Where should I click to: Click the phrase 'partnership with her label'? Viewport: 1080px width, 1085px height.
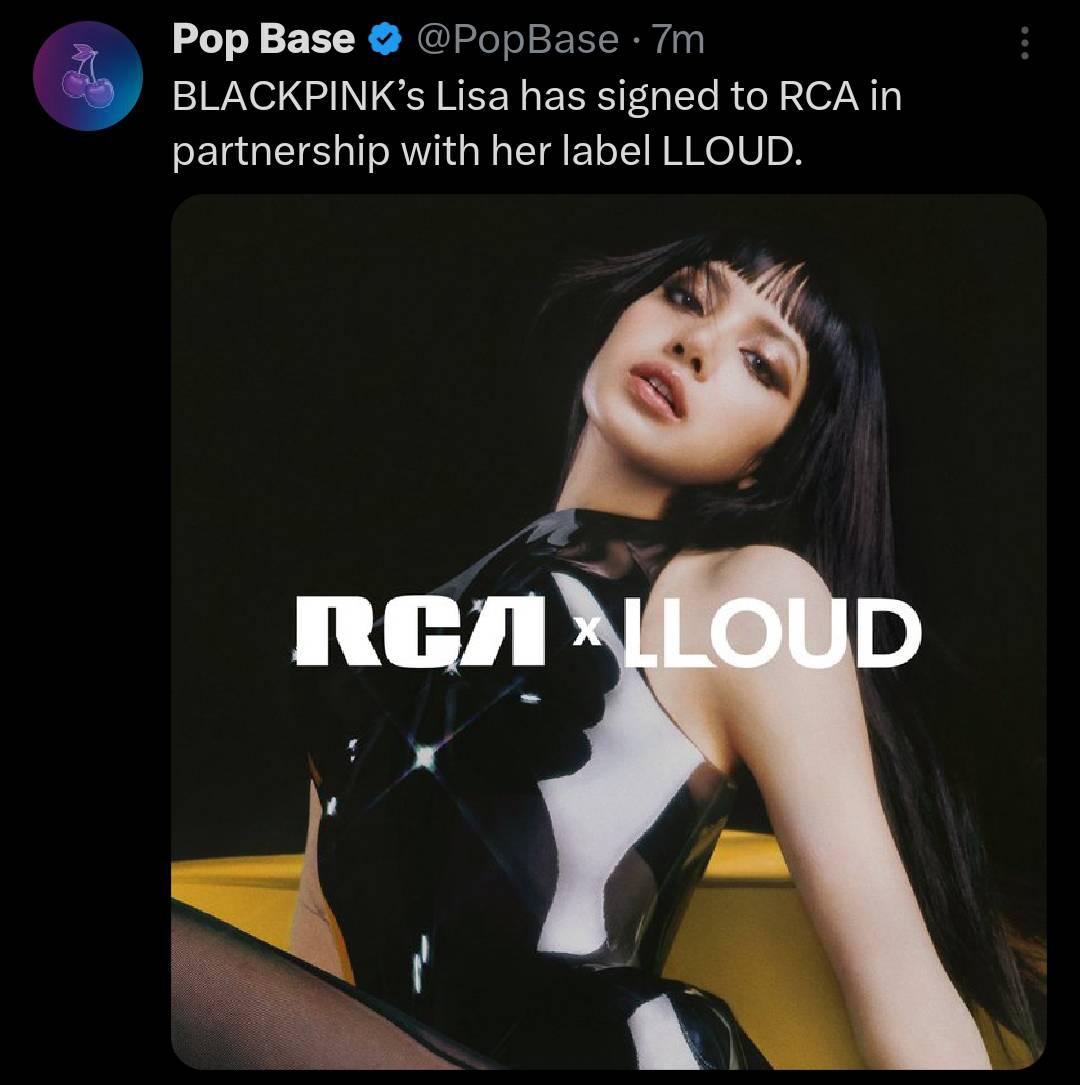412,152
